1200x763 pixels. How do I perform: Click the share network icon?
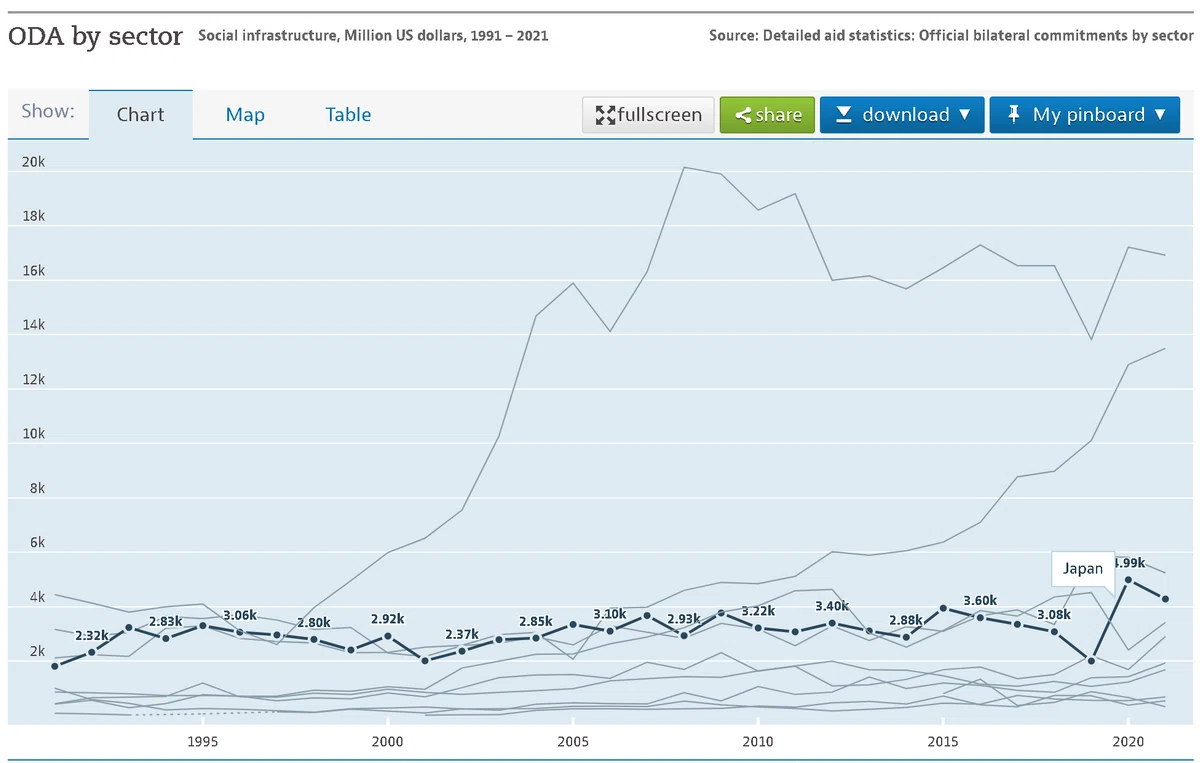(743, 115)
